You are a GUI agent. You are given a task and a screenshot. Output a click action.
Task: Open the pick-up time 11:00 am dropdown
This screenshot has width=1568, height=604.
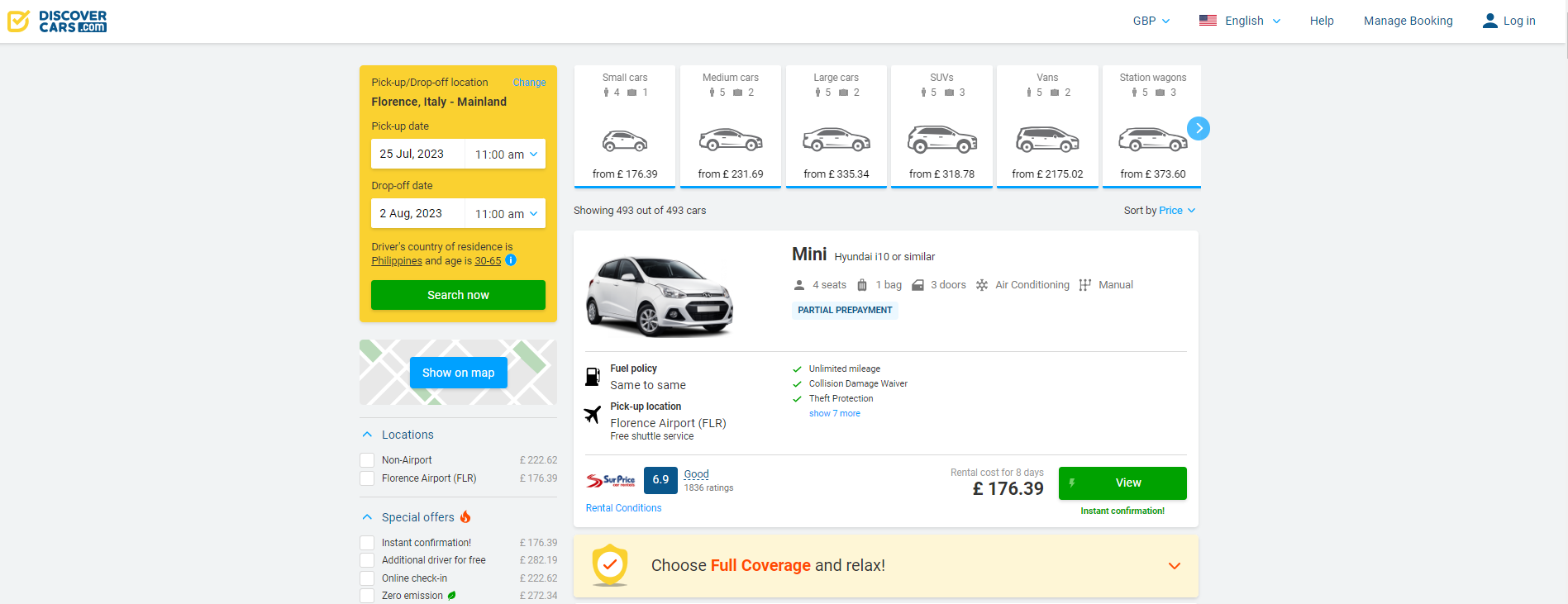click(x=506, y=155)
